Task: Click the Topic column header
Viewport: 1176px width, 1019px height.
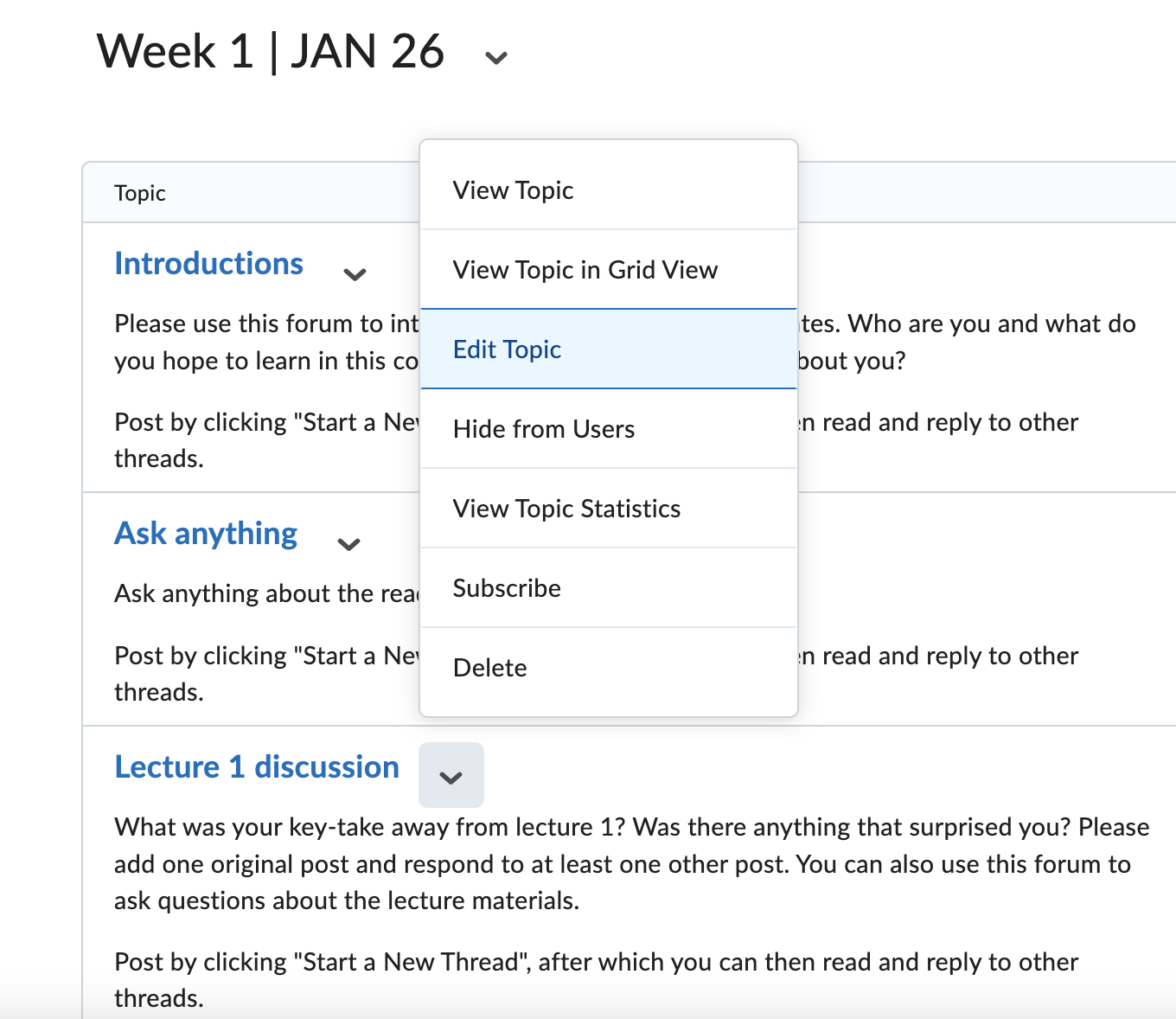Action: [x=140, y=193]
